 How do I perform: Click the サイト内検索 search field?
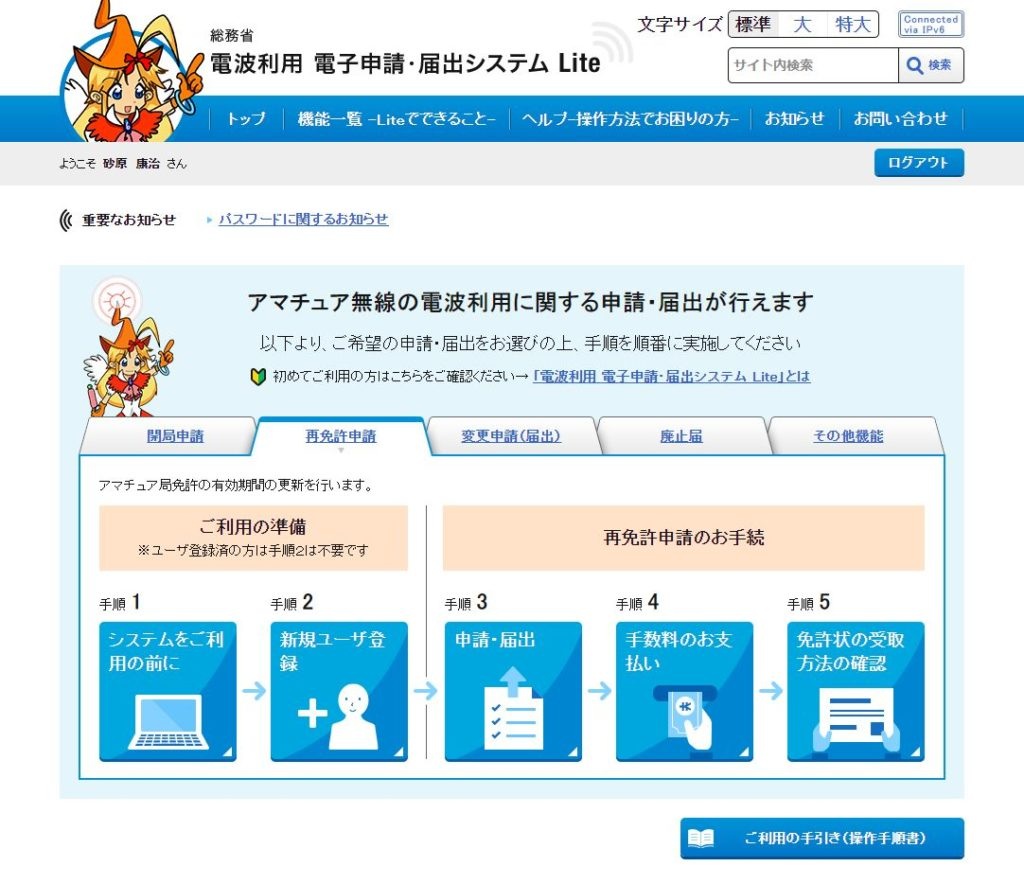point(812,66)
